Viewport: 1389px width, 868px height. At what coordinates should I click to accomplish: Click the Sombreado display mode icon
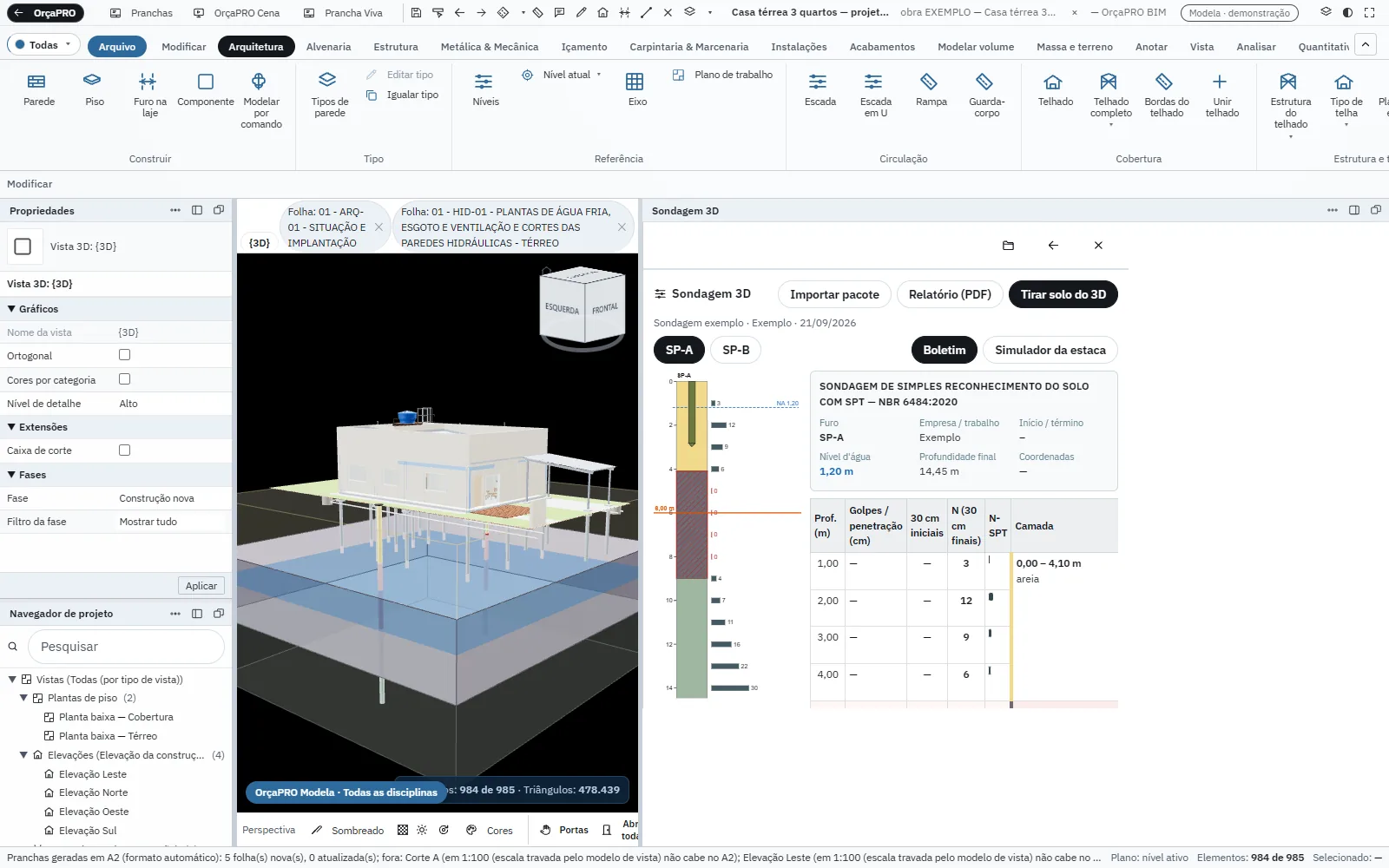pyautogui.click(x=317, y=831)
